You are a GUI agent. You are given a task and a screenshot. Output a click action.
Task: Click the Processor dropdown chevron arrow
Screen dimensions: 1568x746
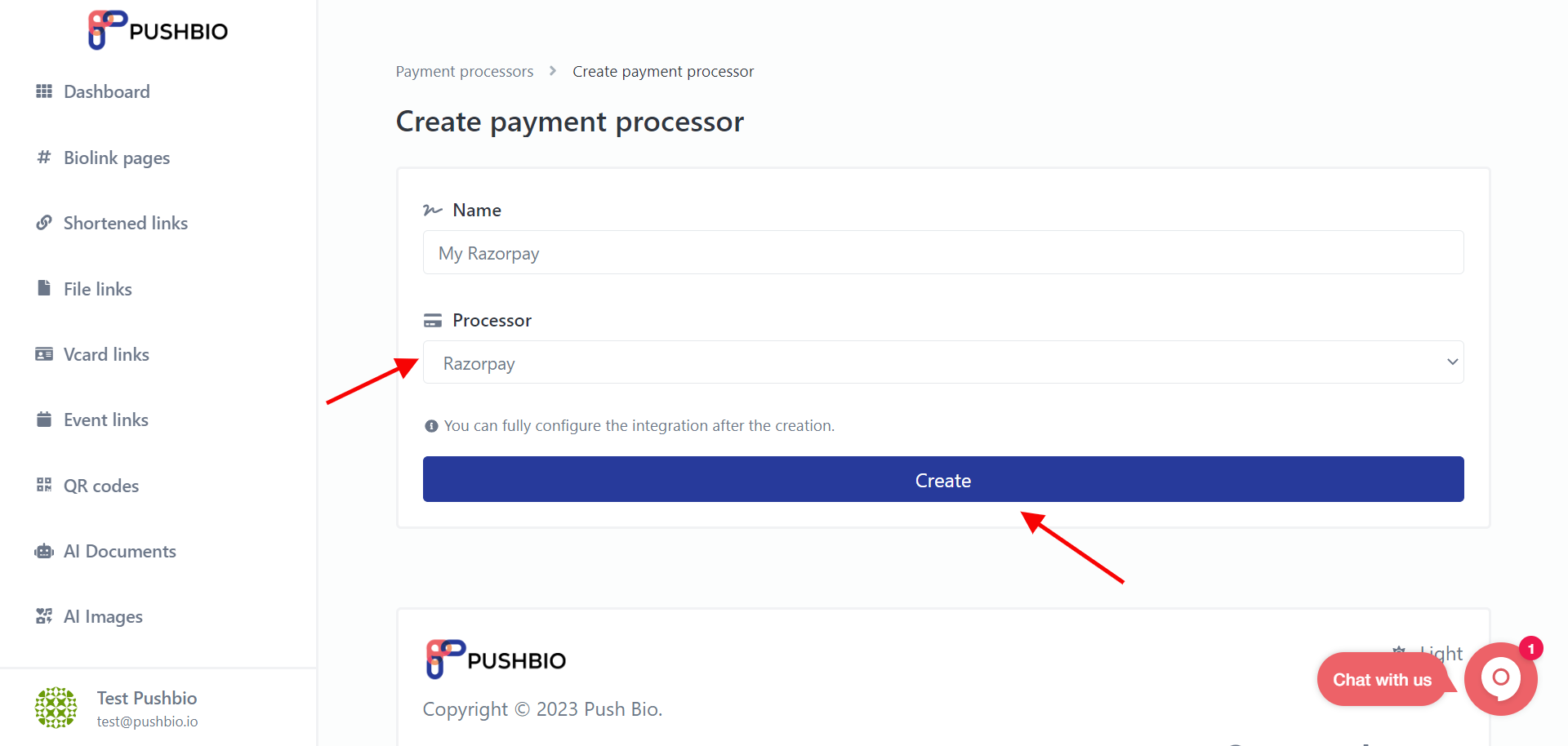[1452, 362]
